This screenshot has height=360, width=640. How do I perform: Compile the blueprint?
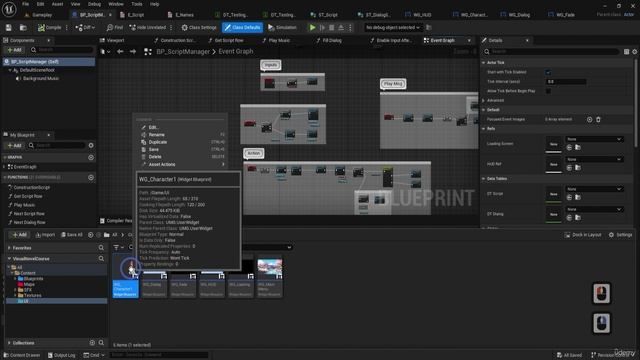click(49, 27)
